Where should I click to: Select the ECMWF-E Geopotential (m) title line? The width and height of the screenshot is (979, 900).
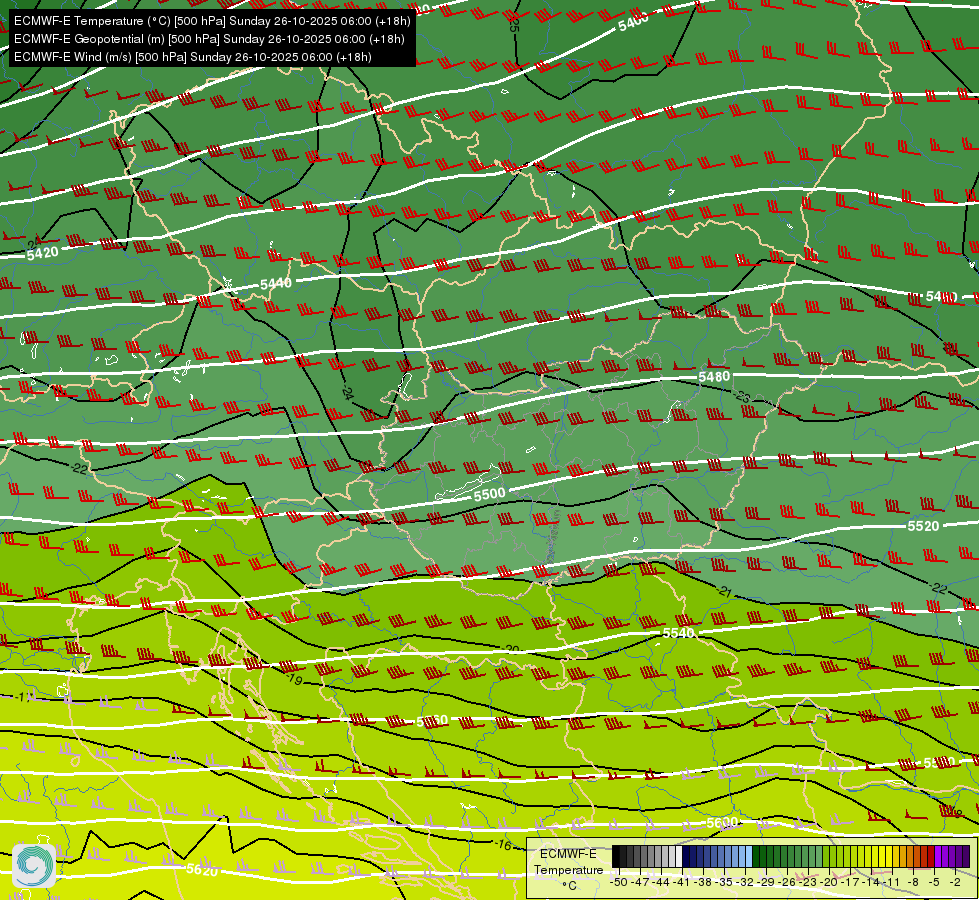[209, 39]
